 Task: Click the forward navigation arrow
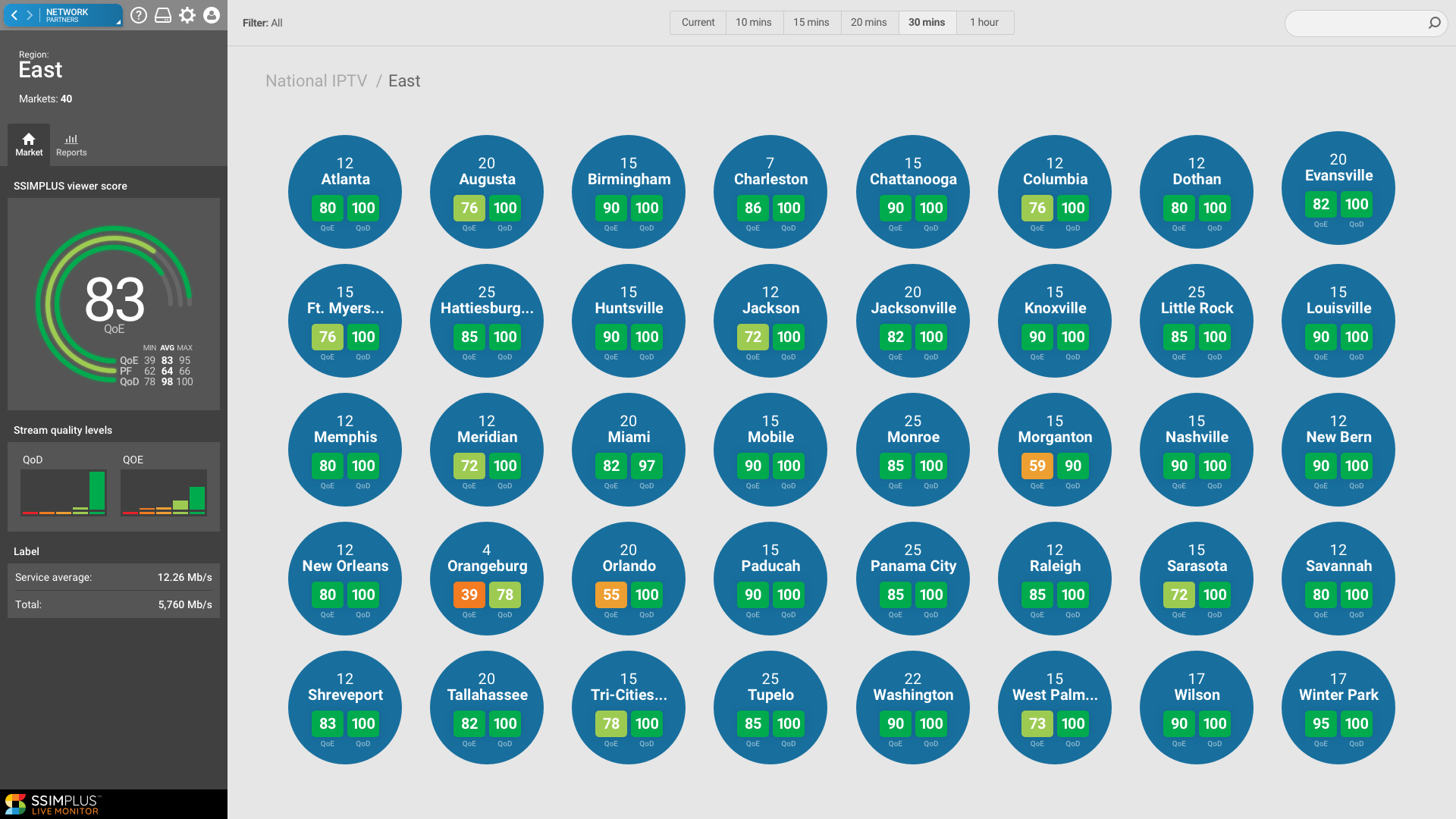coord(30,15)
